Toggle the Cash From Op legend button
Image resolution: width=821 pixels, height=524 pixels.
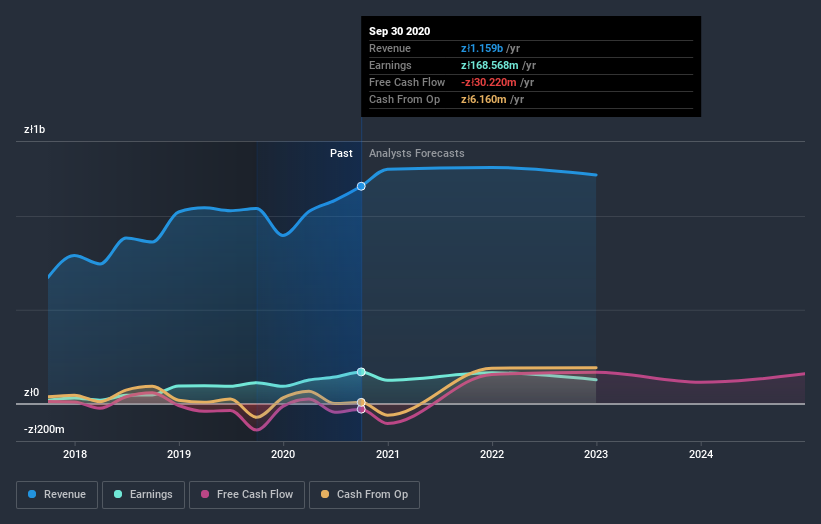click(364, 495)
